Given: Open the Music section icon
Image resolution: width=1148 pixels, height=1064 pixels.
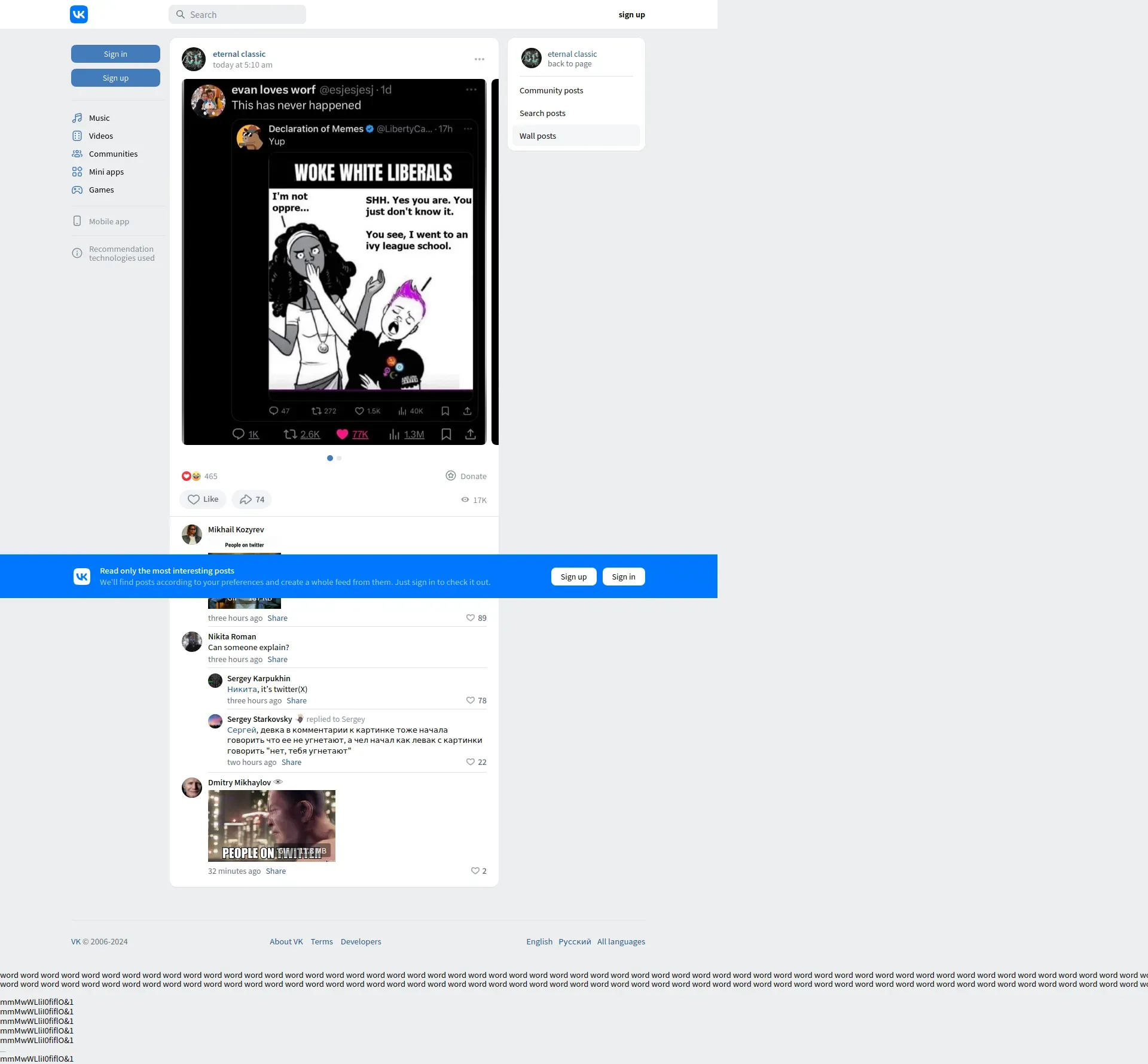Looking at the screenshot, I should [77, 118].
